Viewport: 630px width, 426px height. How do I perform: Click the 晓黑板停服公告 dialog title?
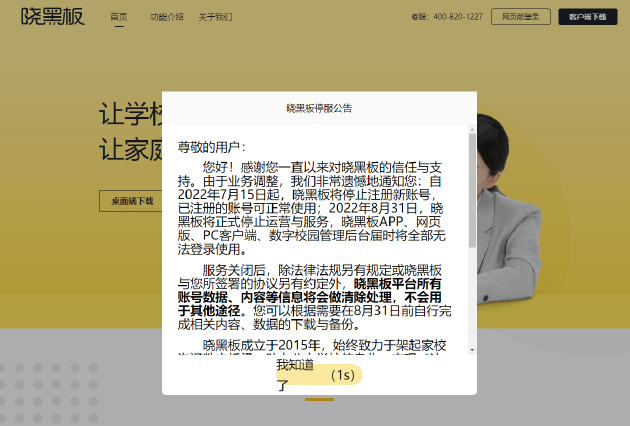[319, 108]
